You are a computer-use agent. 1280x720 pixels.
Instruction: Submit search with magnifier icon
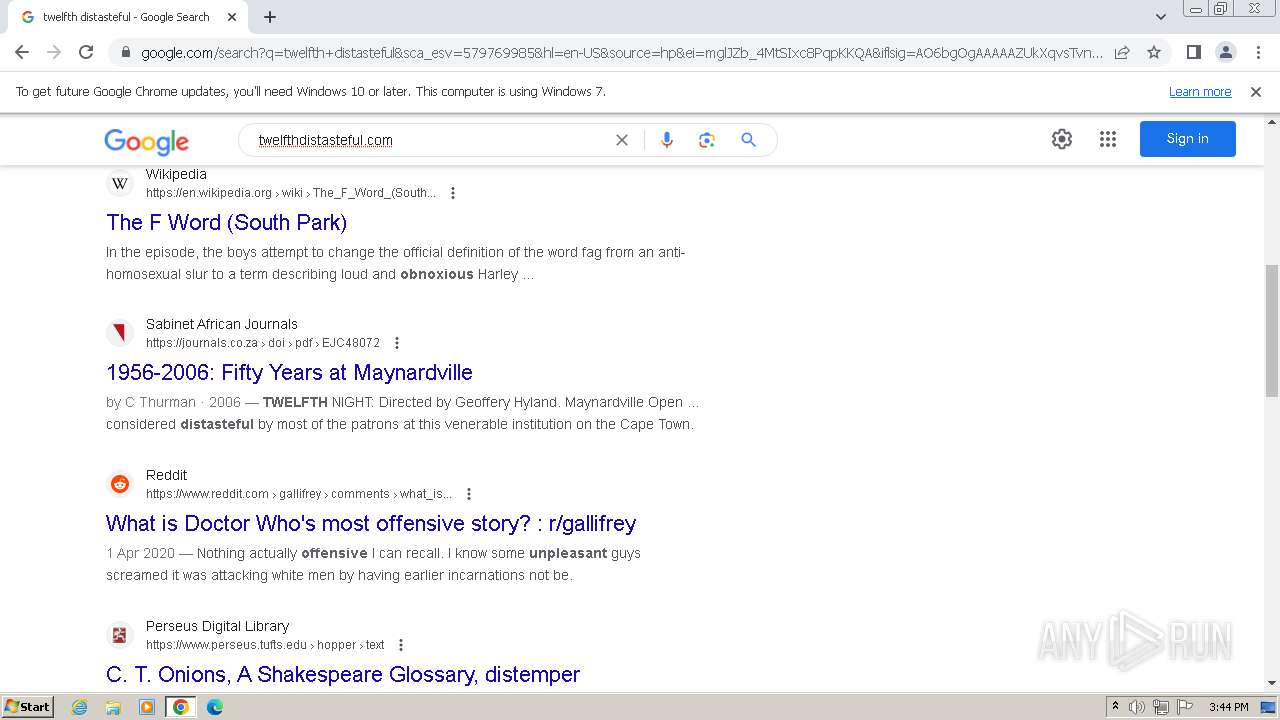(748, 140)
